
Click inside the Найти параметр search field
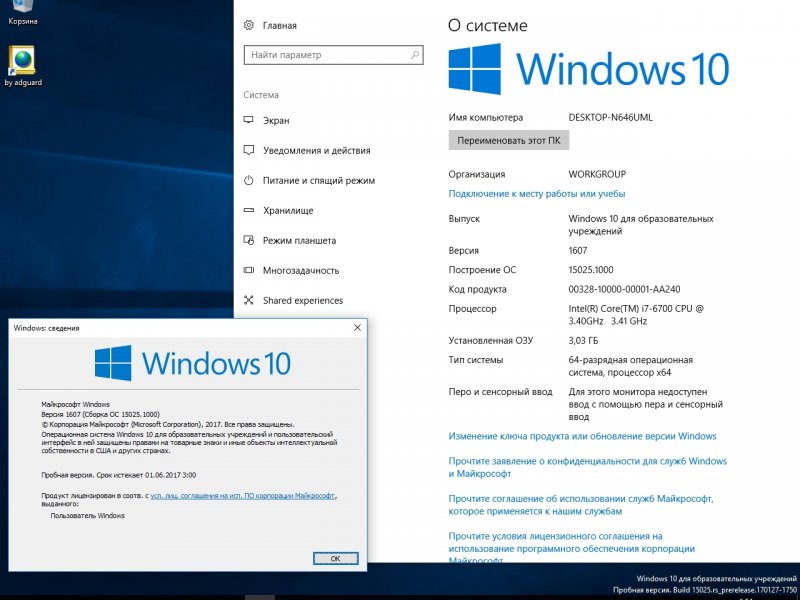[x=334, y=55]
